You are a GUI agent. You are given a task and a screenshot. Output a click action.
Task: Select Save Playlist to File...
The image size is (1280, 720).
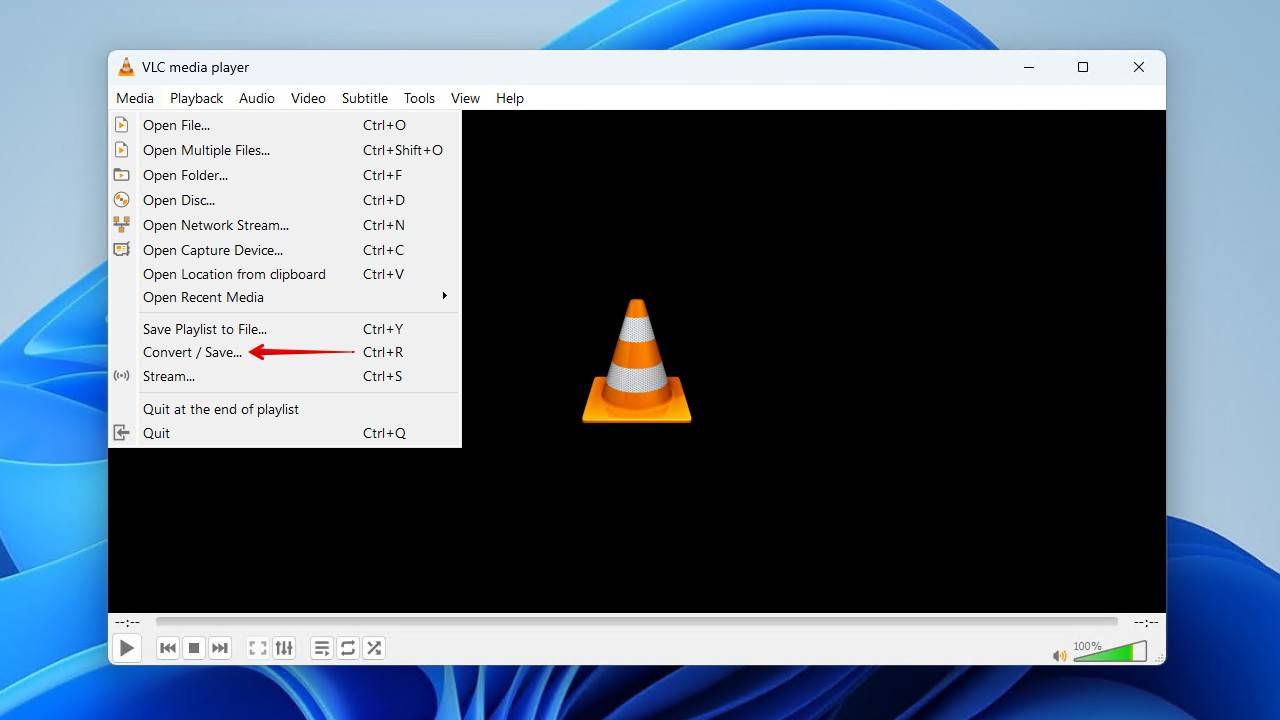(285, 329)
